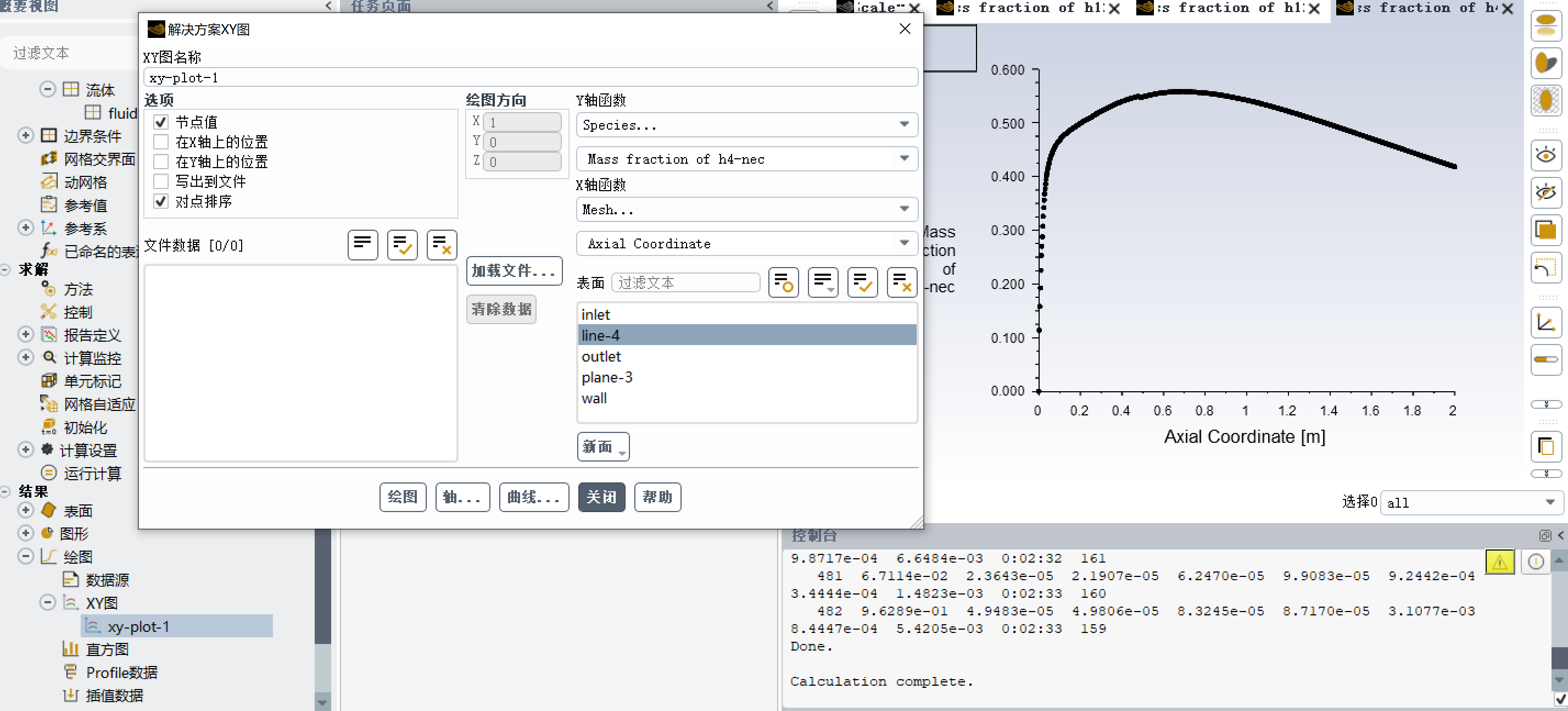The width and height of the screenshot is (1568, 711).
Task: Open the Species... Y axis function dropdown
Action: pyautogui.click(x=746, y=125)
